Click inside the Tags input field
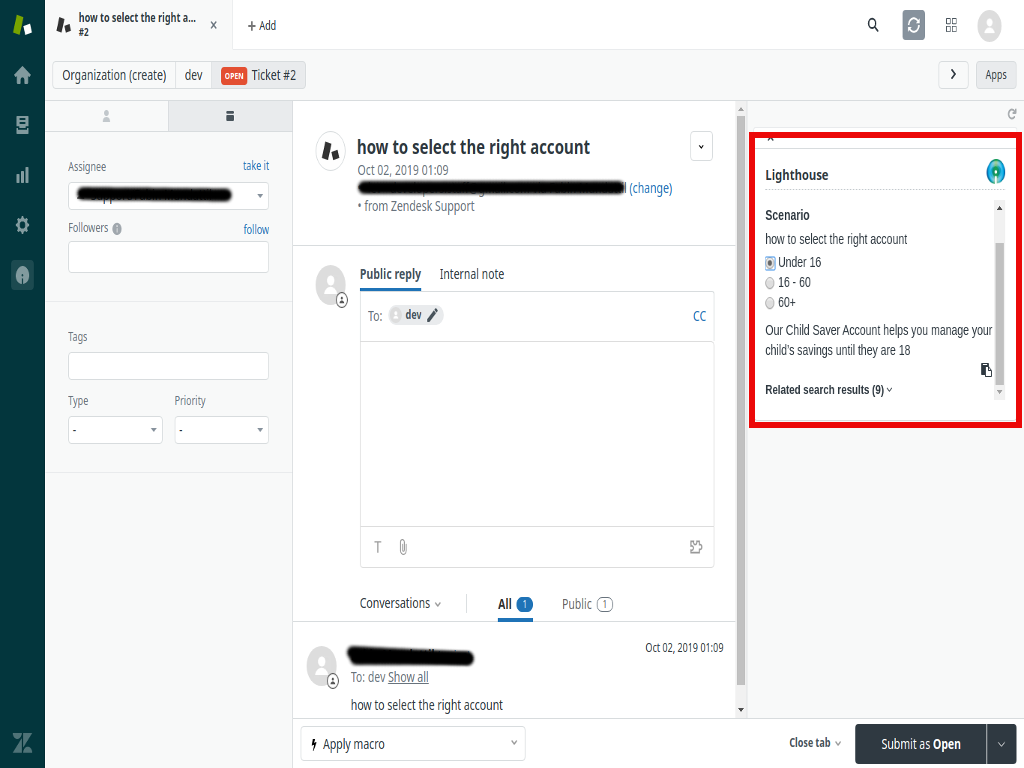The image size is (1024, 768). click(x=167, y=366)
